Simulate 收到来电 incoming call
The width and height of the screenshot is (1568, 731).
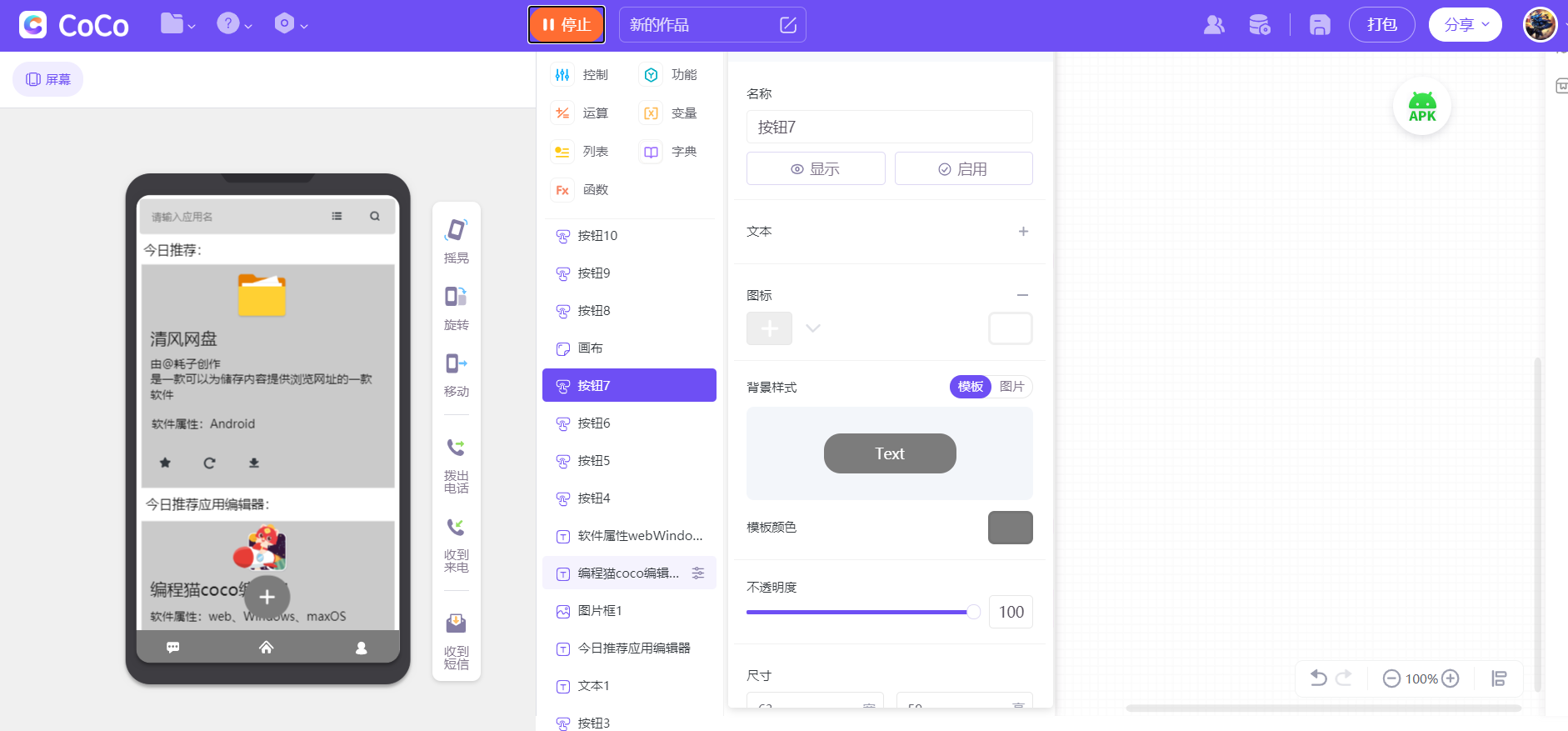coord(457,545)
